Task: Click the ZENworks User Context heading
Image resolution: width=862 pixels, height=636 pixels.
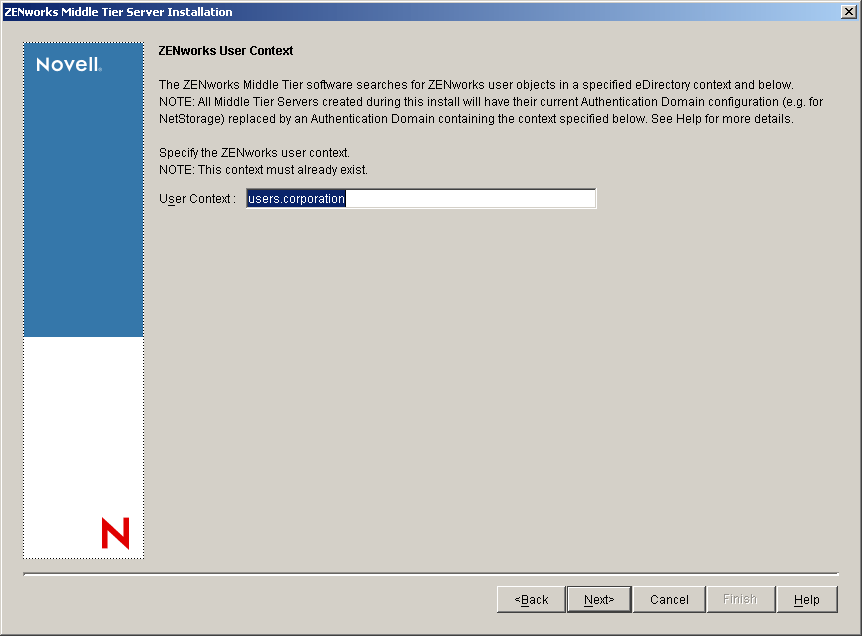Action: point(225,50)
